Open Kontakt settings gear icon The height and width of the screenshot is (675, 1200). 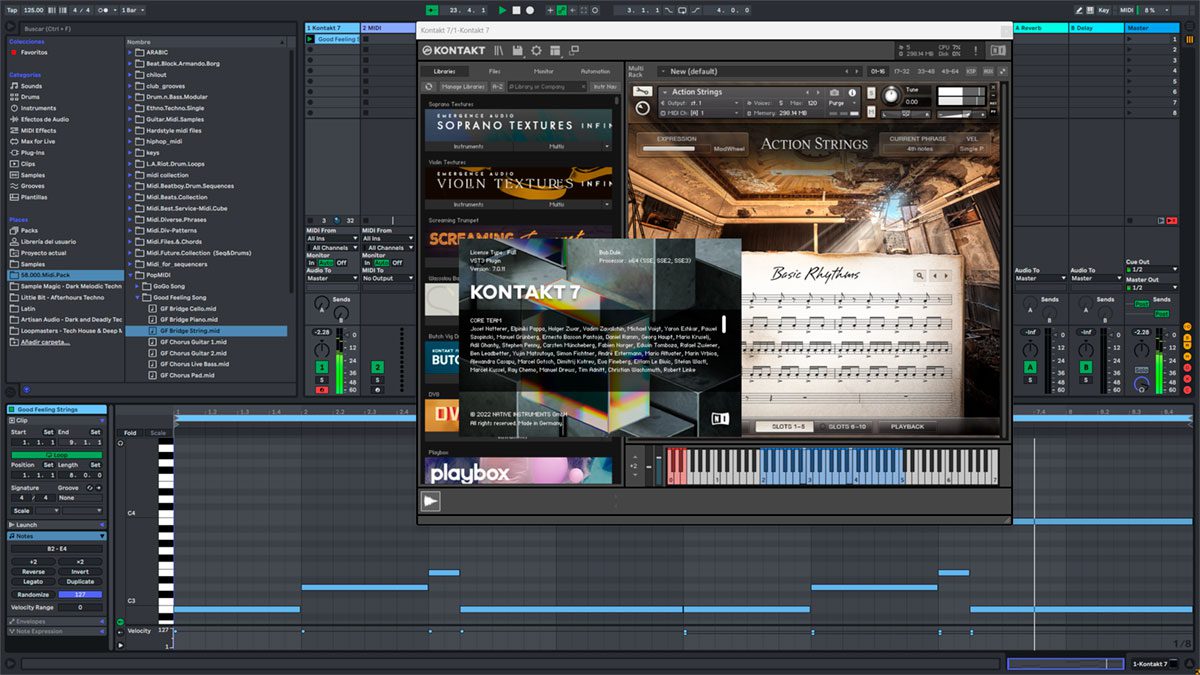pyautogui.click(x=536, y=50)
